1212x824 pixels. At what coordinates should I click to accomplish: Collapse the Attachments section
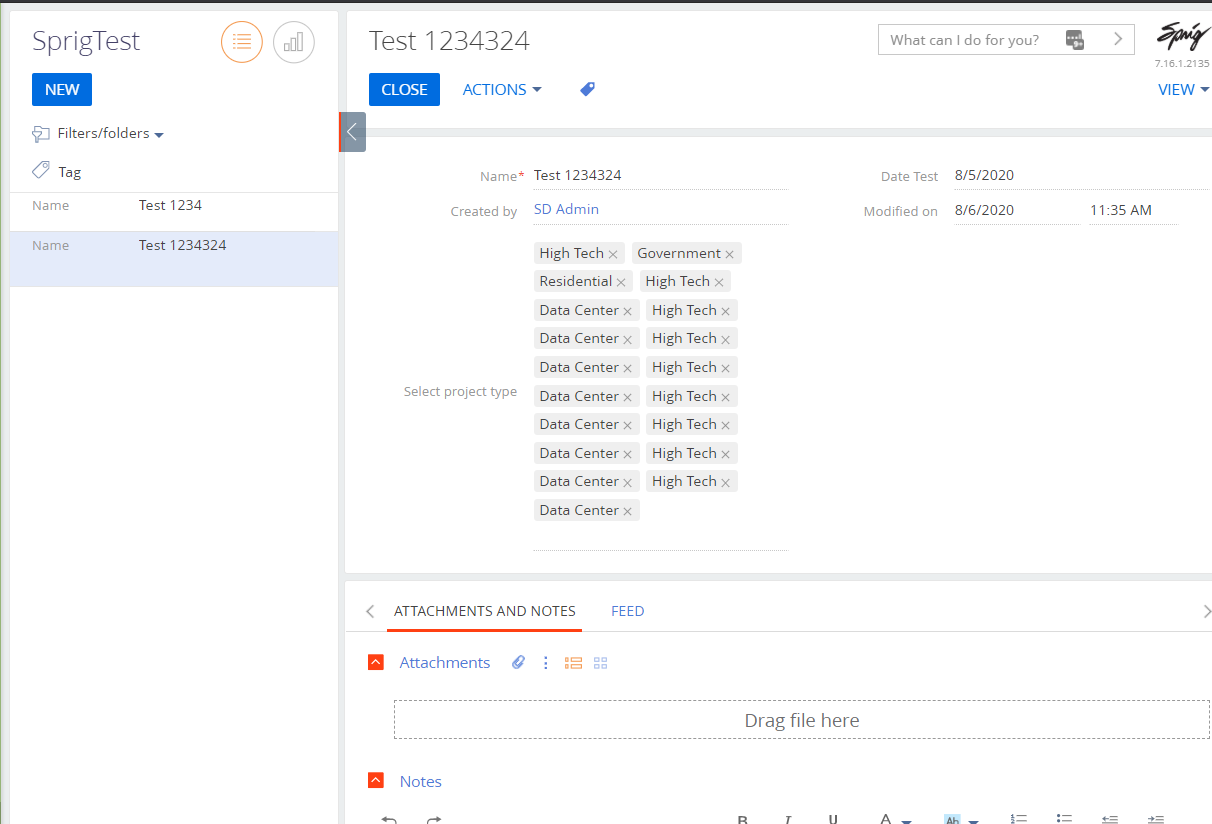376,662
